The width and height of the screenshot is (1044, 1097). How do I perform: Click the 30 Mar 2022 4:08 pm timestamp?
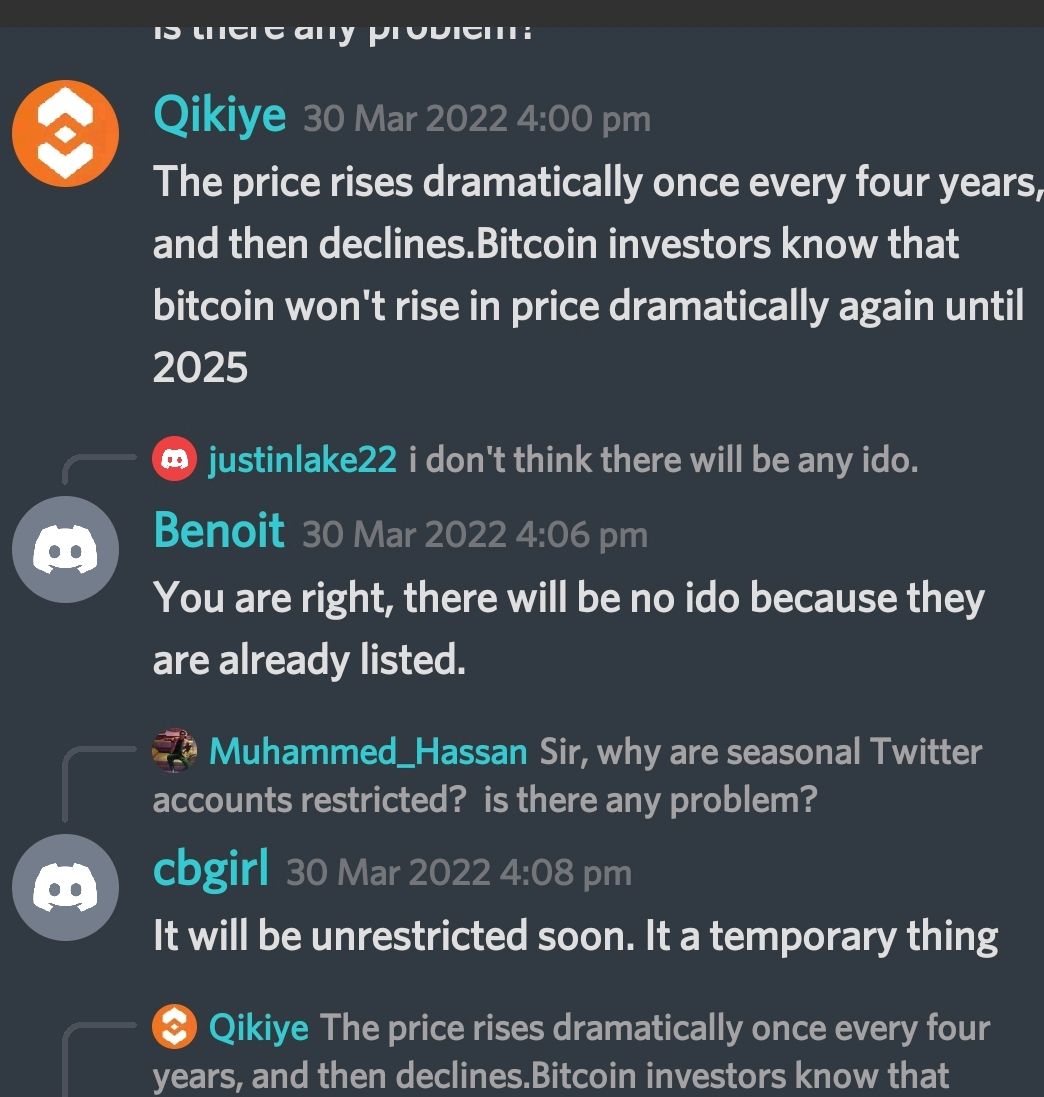click(x=459, y=873)
